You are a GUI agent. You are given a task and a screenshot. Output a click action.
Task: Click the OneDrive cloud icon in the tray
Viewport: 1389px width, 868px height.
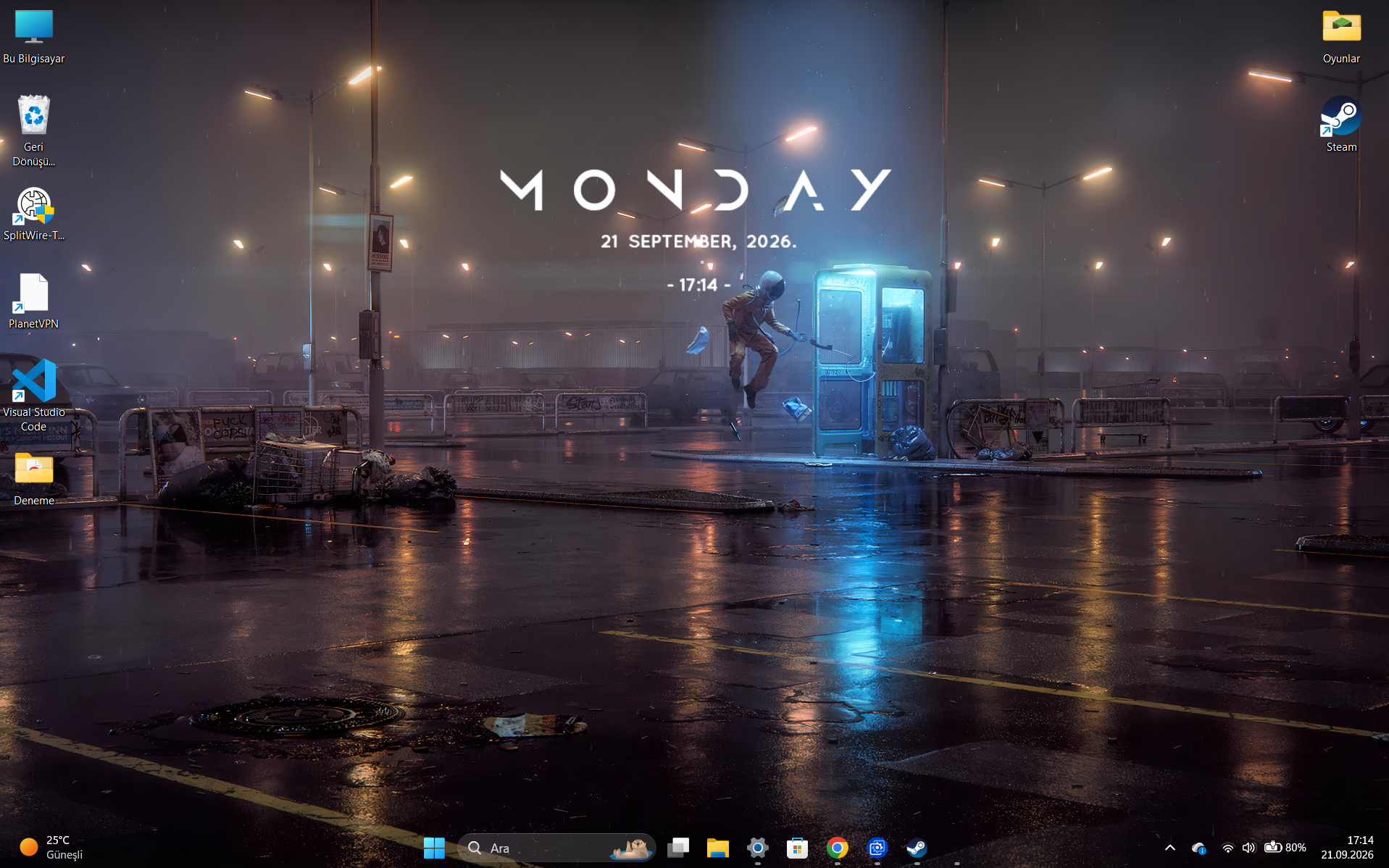point(1199,848)
